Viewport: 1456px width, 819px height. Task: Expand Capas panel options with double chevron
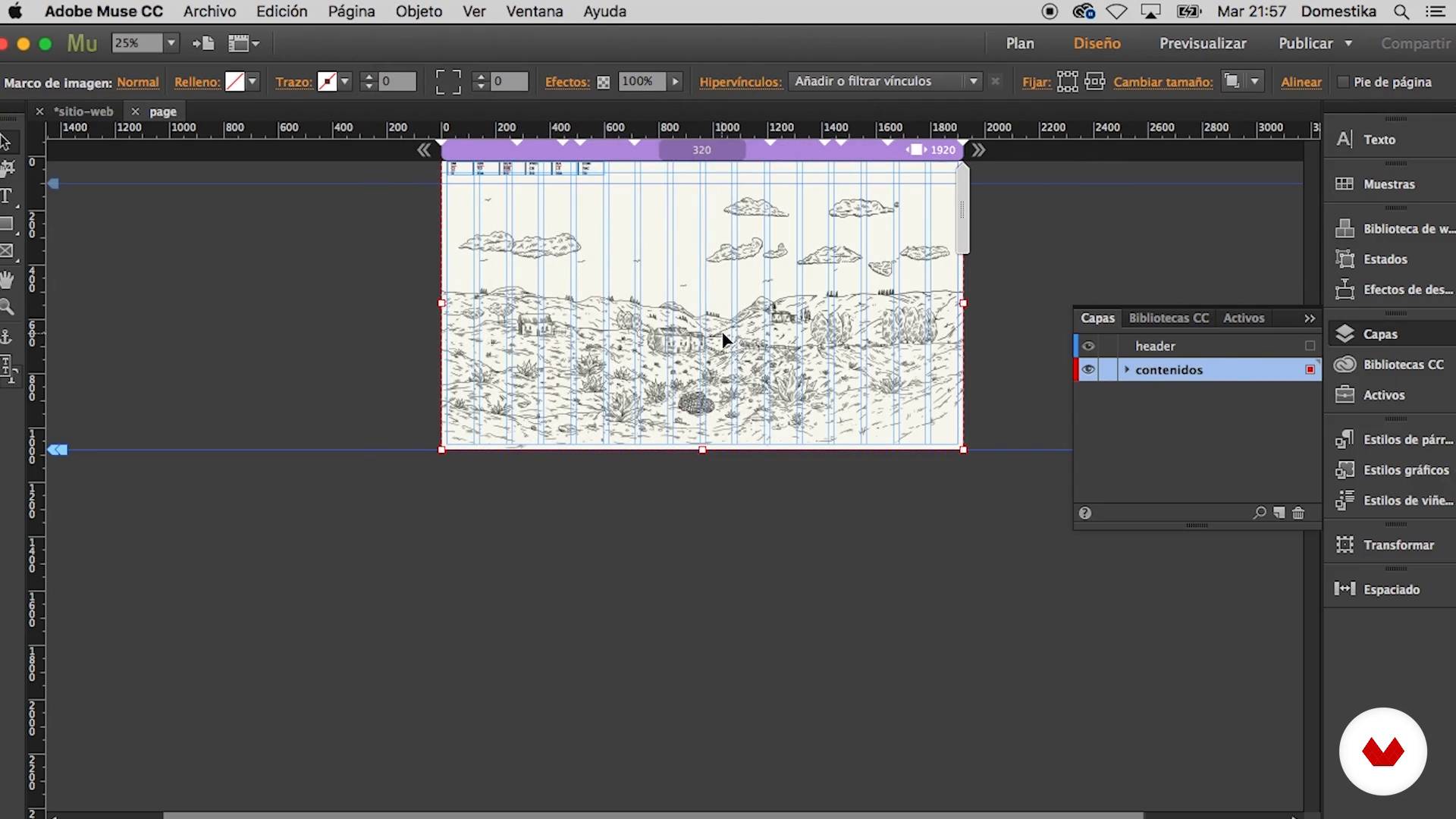click(x=1310, y=318)
